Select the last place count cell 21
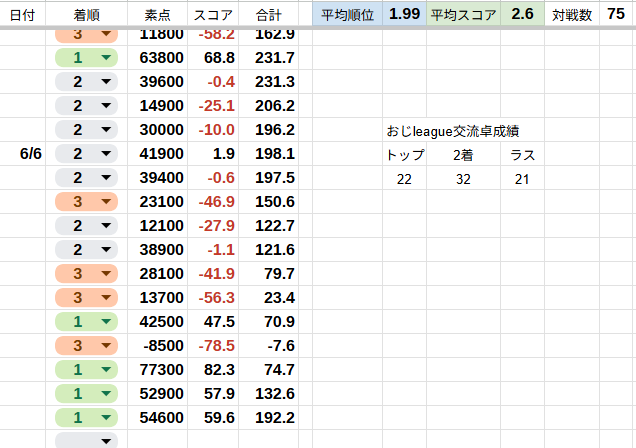 pos(522,179)
